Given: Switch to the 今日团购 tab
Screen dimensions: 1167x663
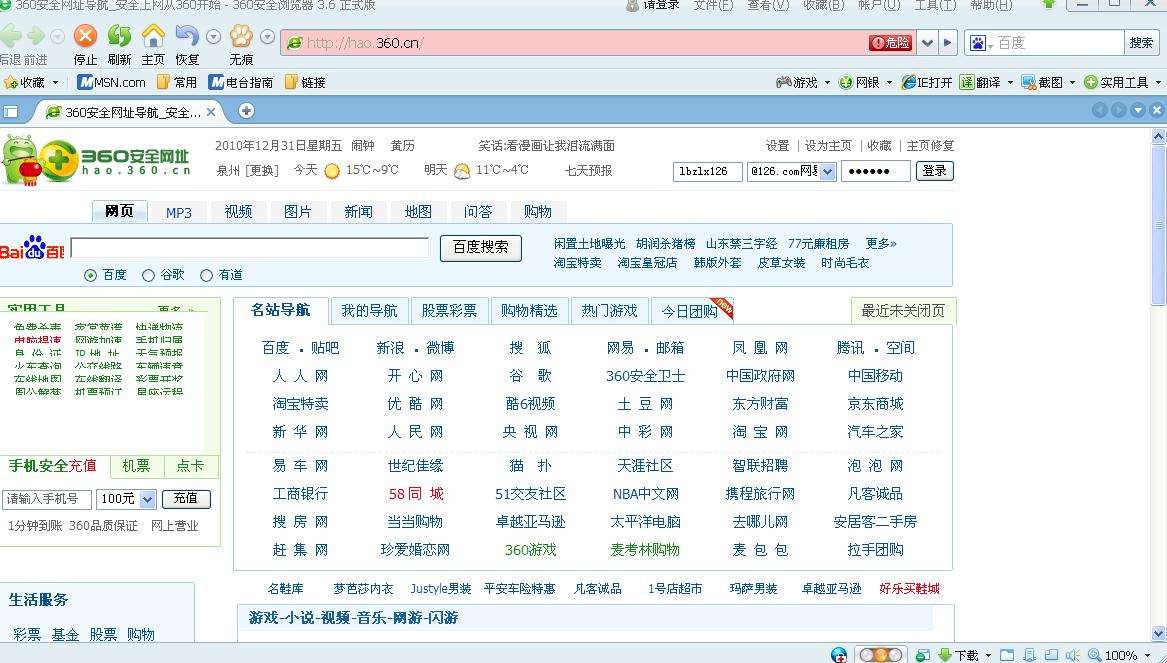Looking at the screenshot, I should tap(692, 311).
